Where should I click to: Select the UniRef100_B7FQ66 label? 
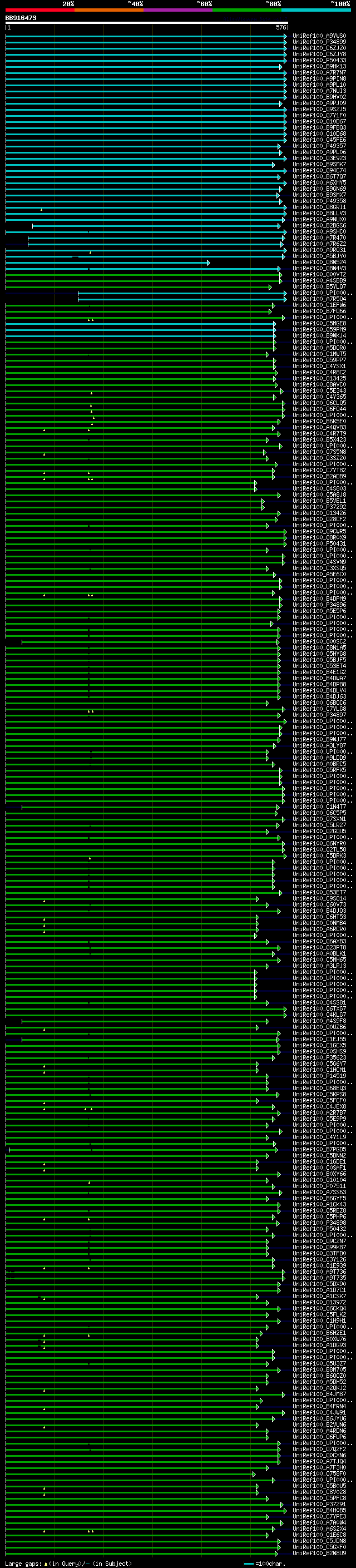point(319,311)
